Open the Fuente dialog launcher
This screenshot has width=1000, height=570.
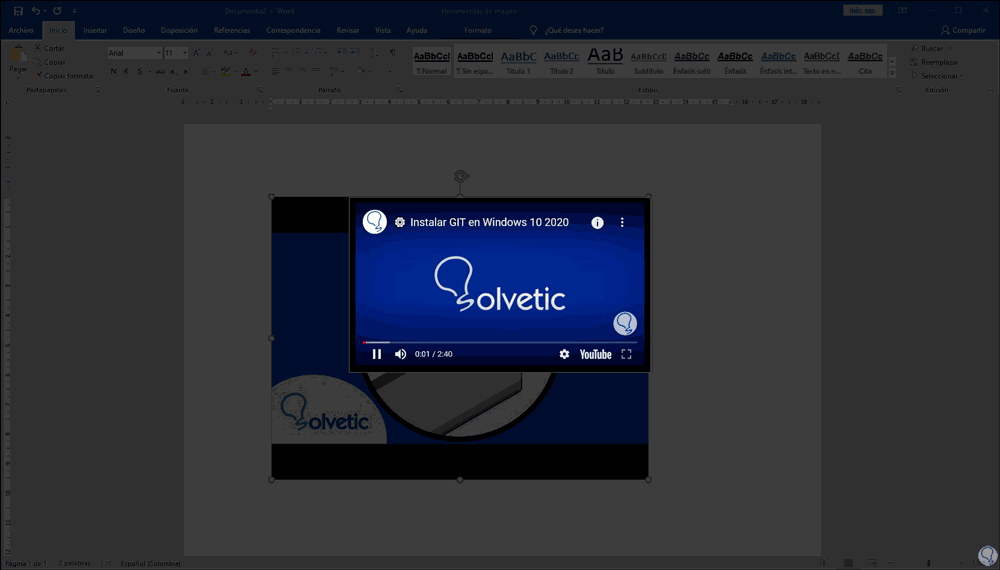(x=260, y=91)
